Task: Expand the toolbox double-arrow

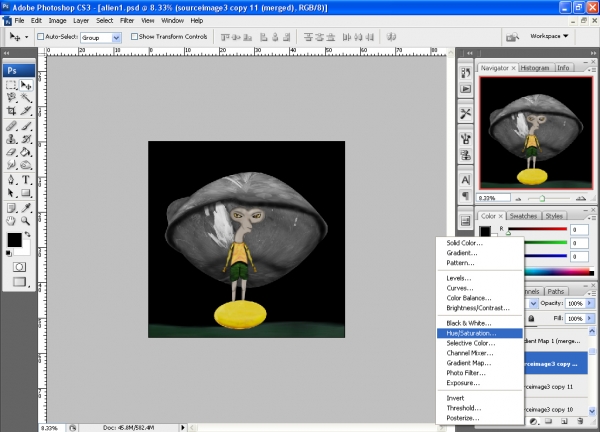Action: click(x=7, y=53)
